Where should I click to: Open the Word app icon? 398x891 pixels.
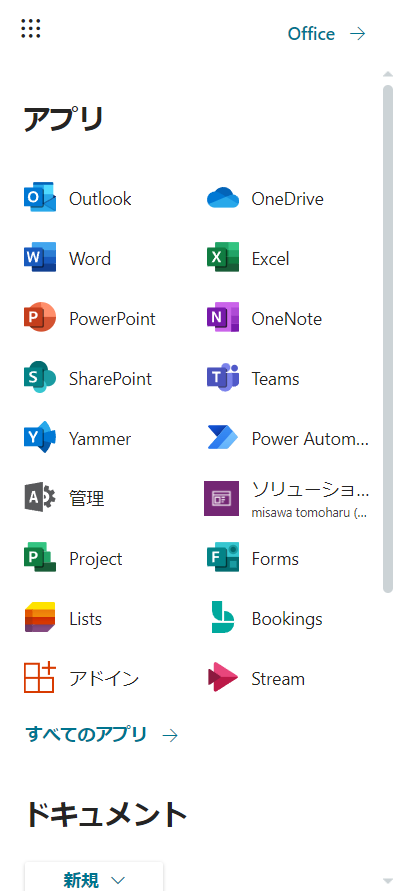coord(40,258)
